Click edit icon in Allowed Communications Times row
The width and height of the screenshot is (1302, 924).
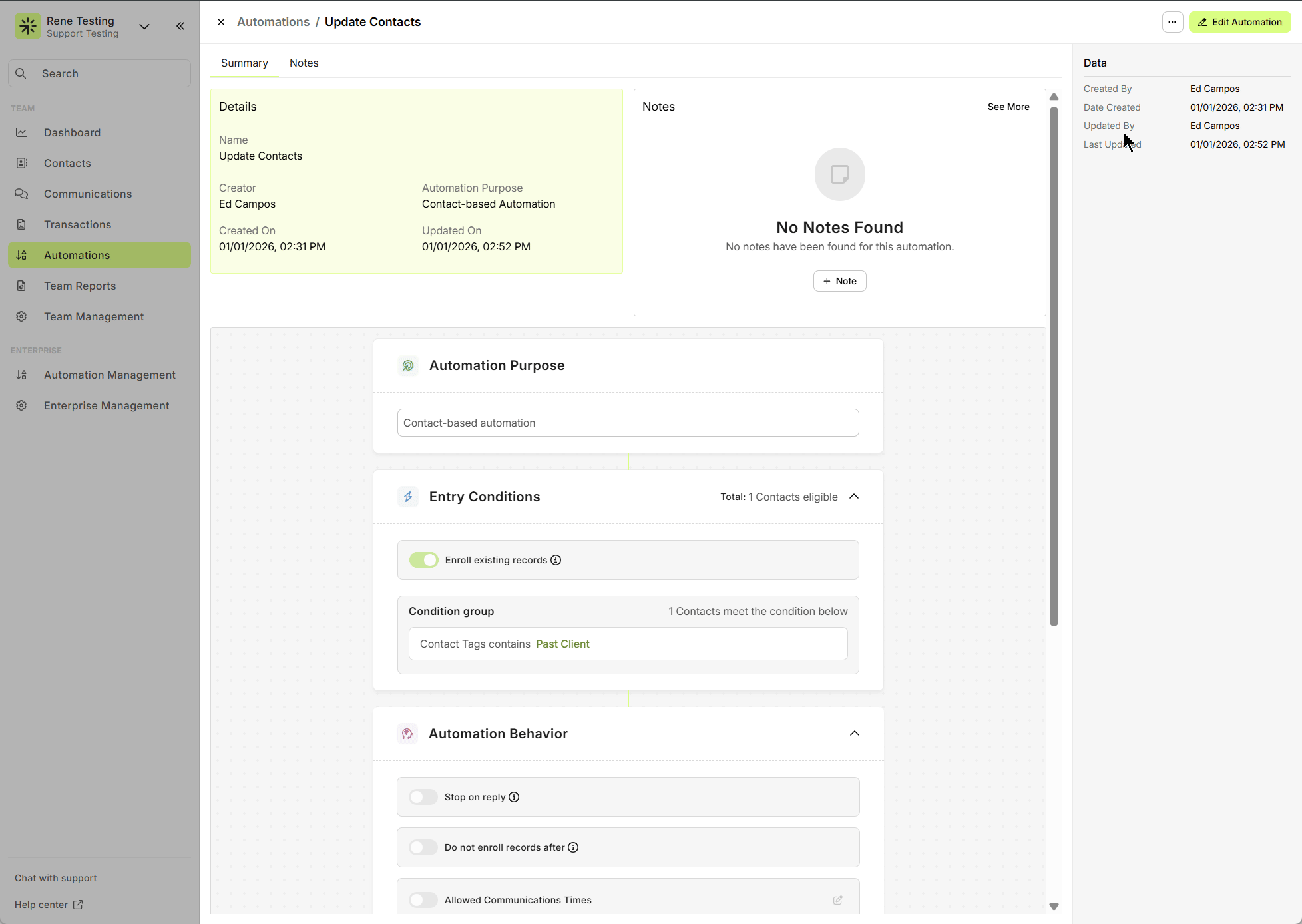837,900
